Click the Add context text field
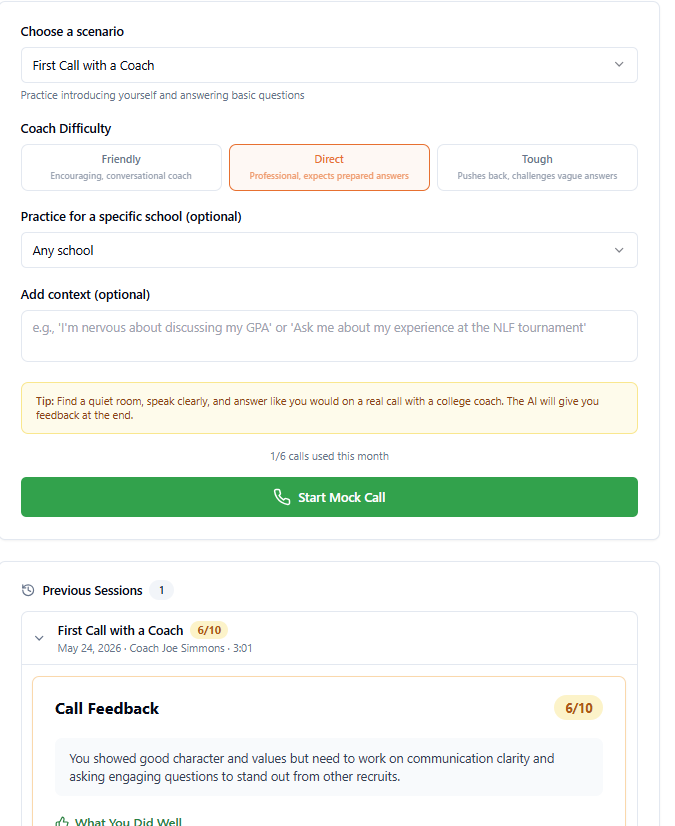The width and height of the screenshot is (675, 826). point(329,336)
